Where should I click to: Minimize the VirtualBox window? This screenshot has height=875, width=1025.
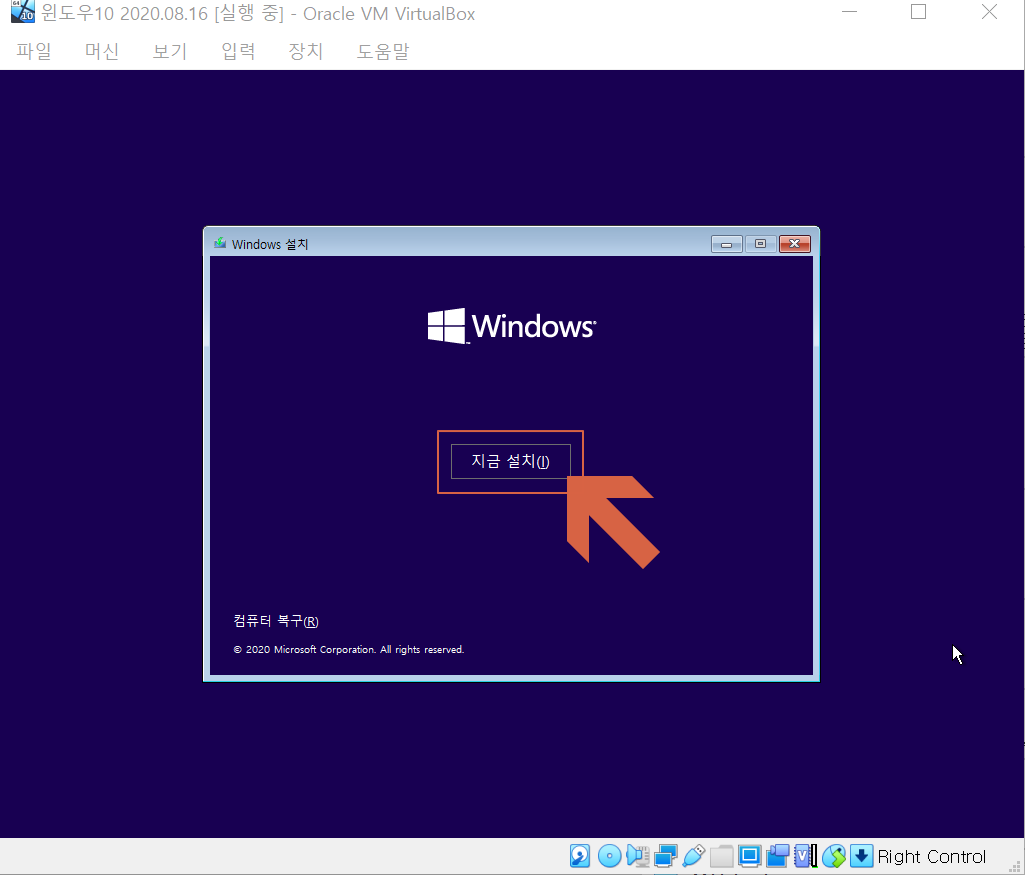point(849,12)
